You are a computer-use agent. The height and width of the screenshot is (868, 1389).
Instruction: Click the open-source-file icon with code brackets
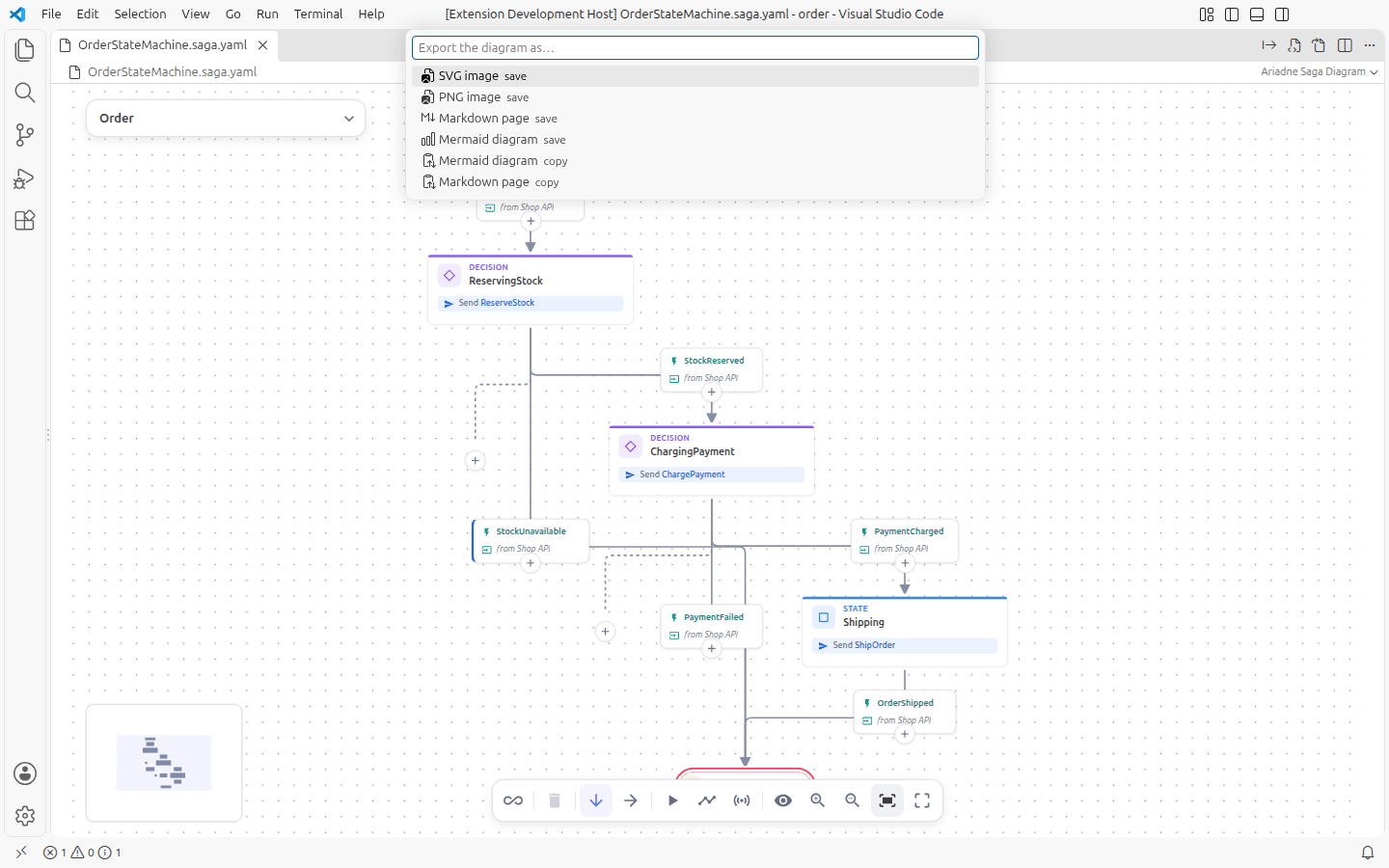(1294, 45)
